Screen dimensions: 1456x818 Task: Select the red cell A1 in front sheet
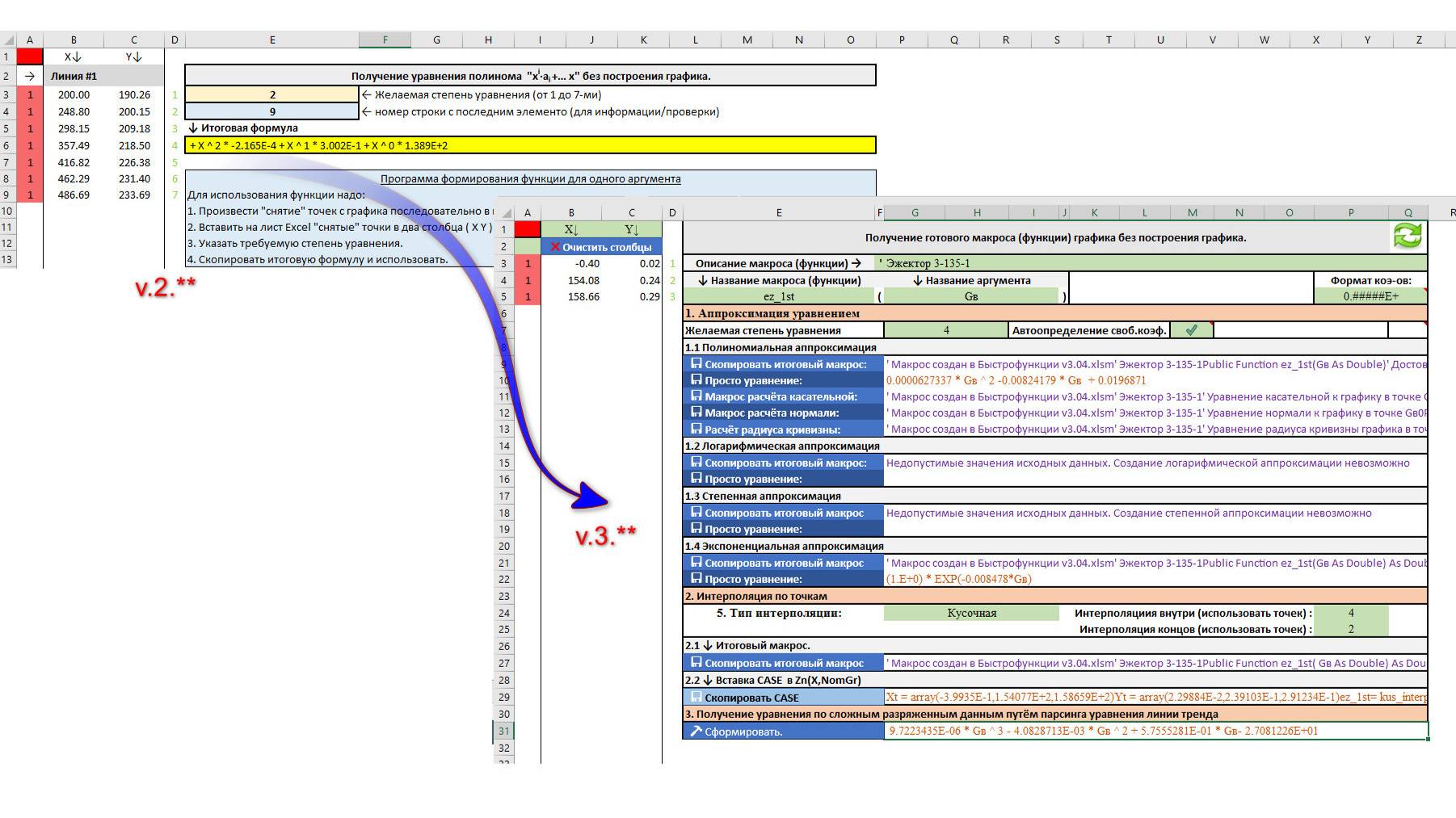528,229
